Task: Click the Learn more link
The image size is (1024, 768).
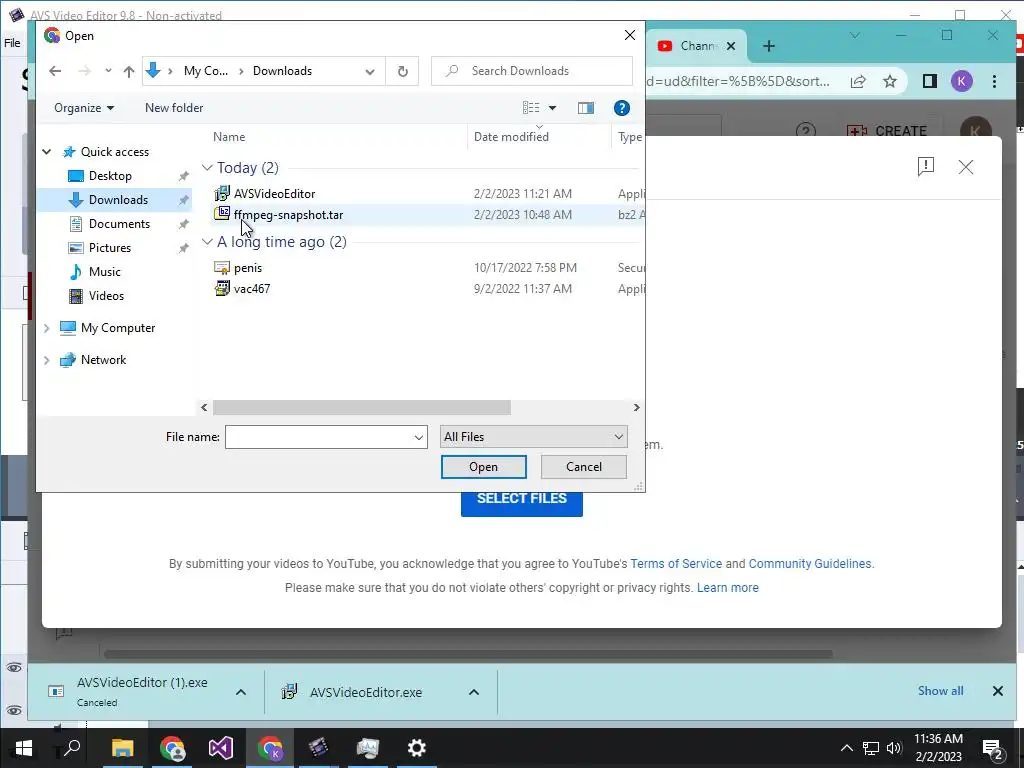Action: coord(728,588)
